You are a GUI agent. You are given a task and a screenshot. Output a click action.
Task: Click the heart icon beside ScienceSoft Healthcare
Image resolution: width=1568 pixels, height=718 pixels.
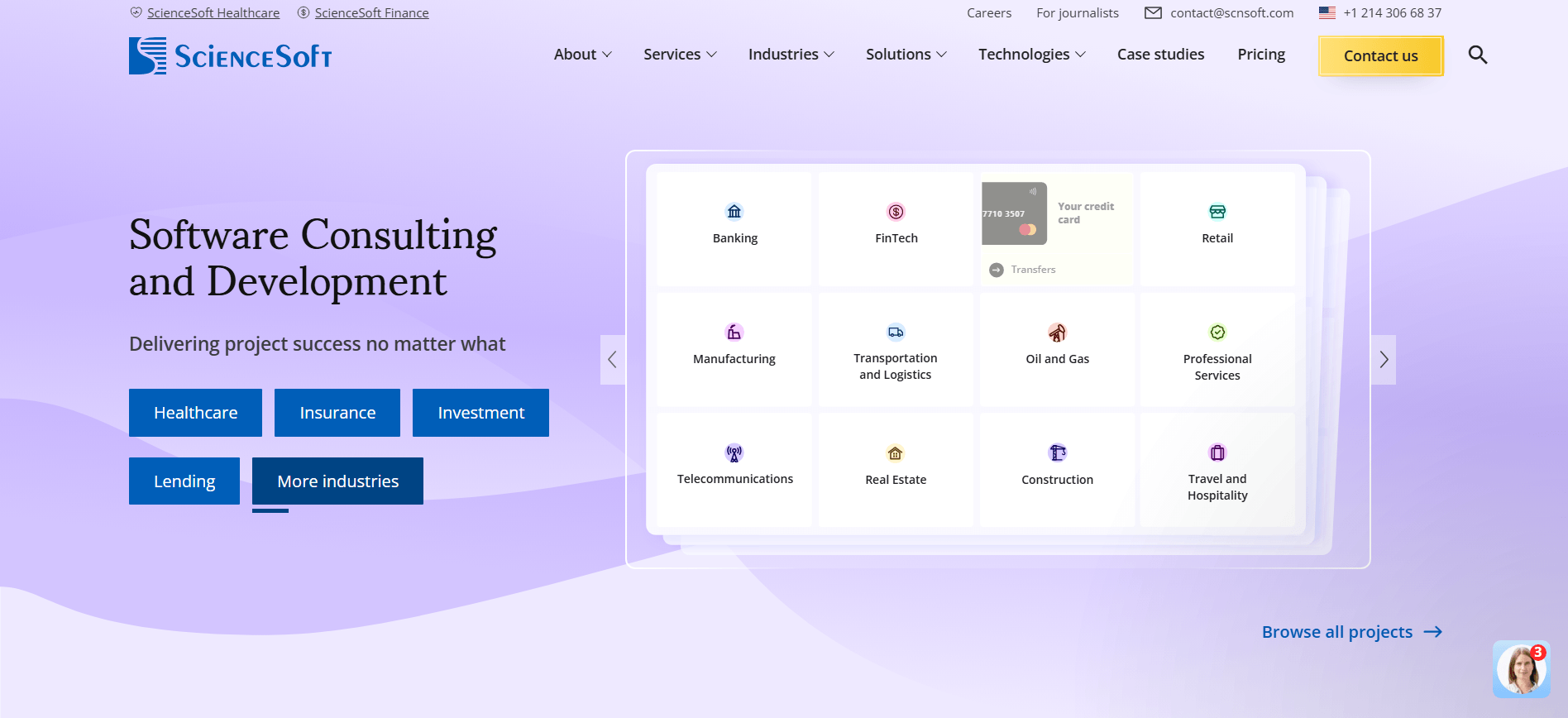point(136,12)
